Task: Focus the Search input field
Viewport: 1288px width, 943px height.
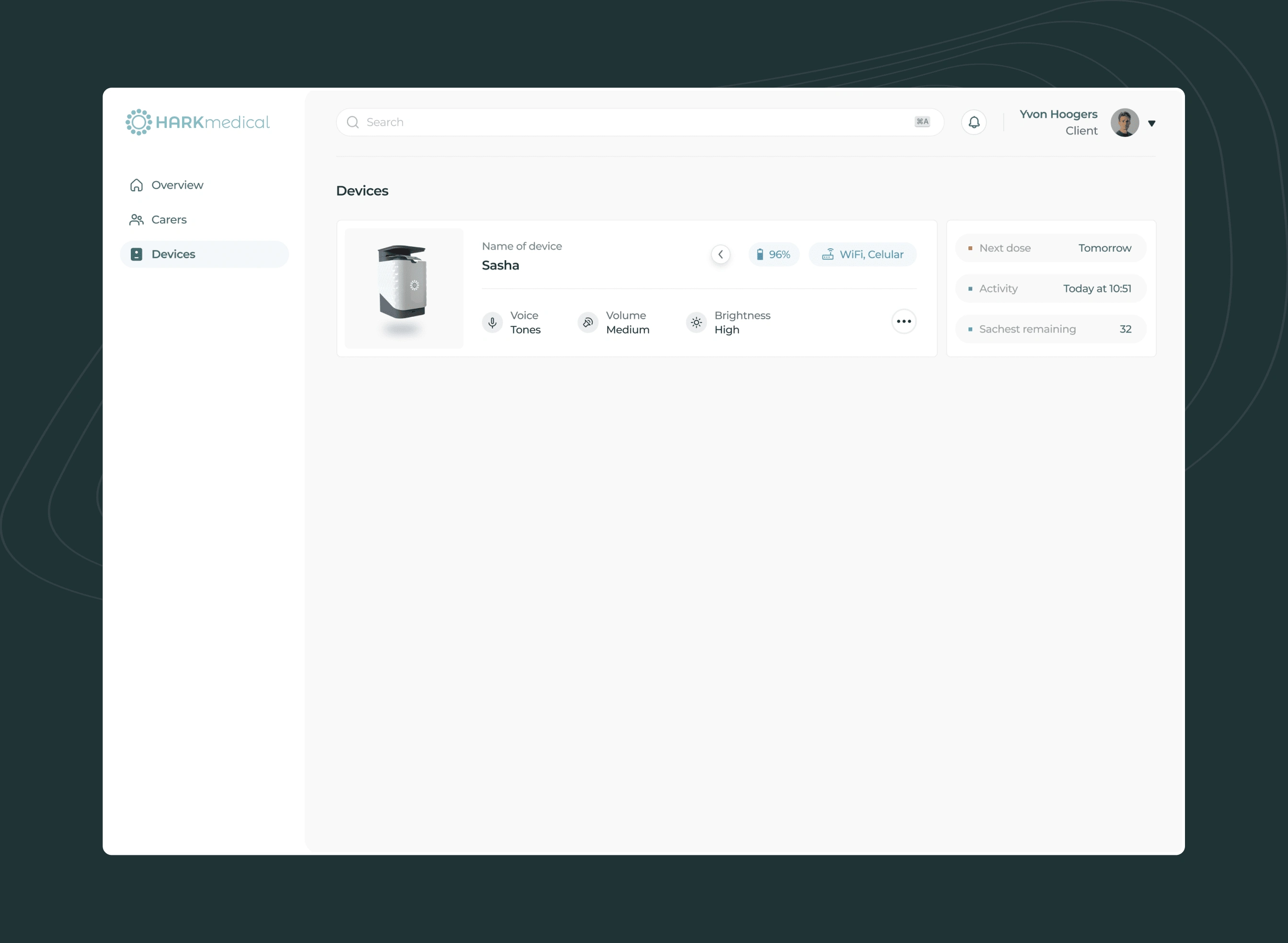Action: tap(640, 122)
